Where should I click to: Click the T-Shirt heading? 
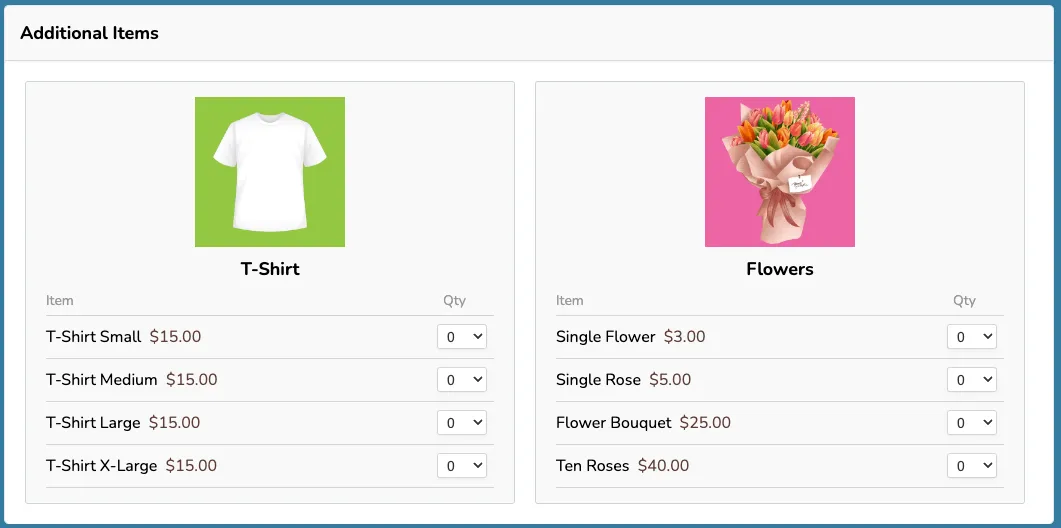click(270, 269)
